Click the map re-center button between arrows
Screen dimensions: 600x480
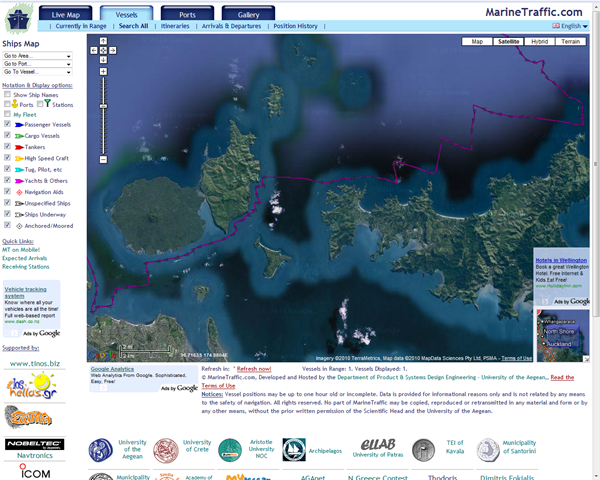tap(103, 51)
